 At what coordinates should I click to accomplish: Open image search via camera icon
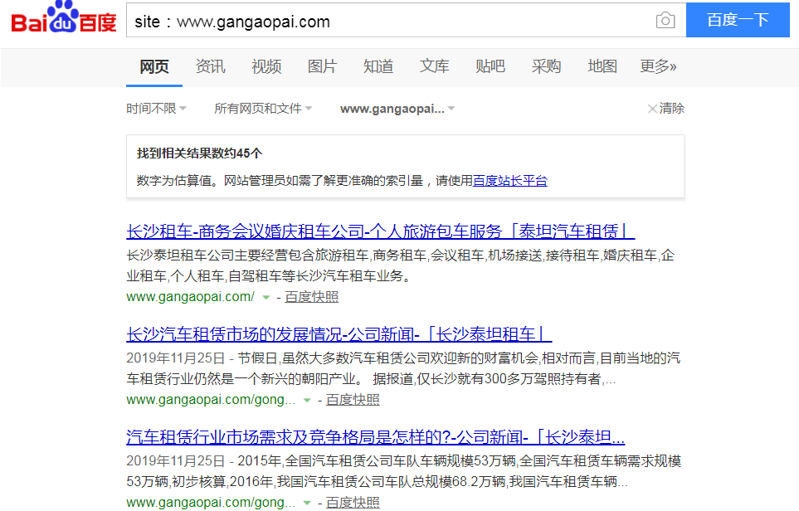665,20
